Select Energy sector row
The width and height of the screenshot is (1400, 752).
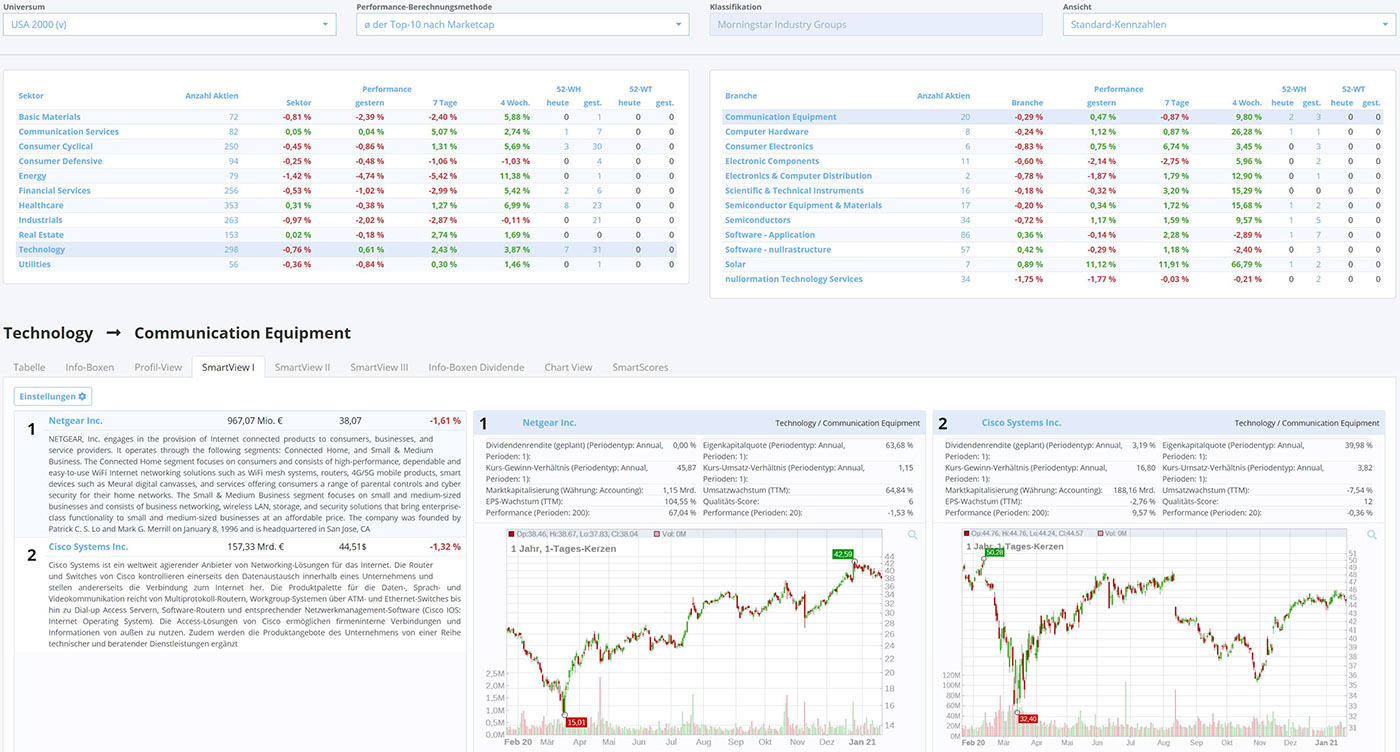tap(346, 176)
